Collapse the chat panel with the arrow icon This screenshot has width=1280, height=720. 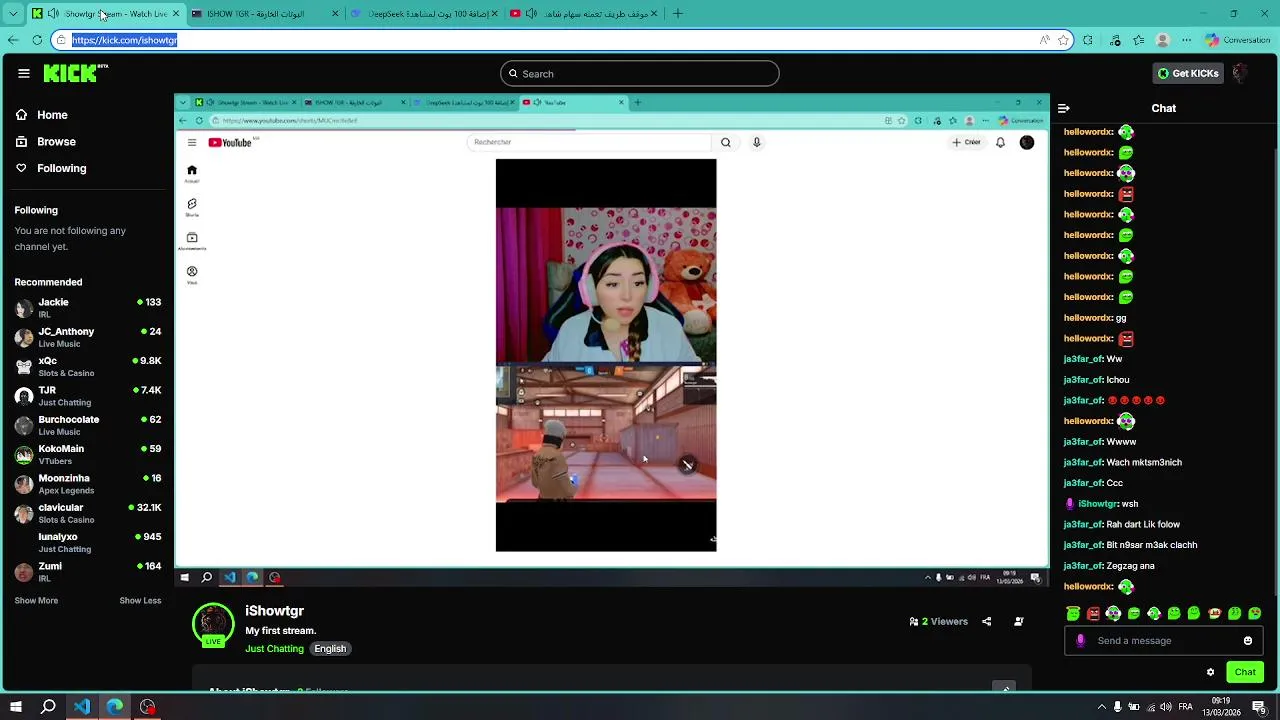1064,108
